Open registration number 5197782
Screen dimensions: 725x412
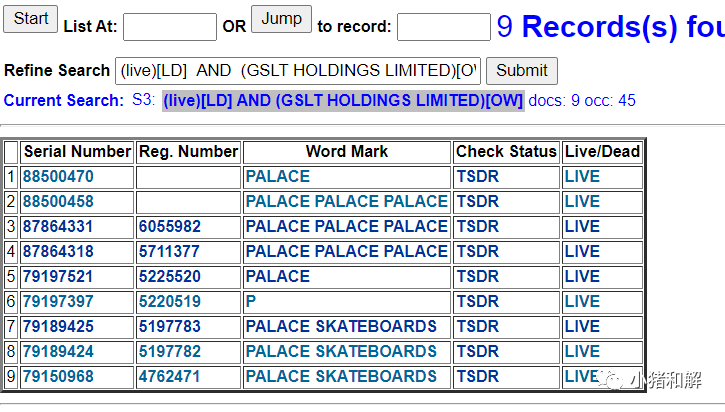pos(170,351)
